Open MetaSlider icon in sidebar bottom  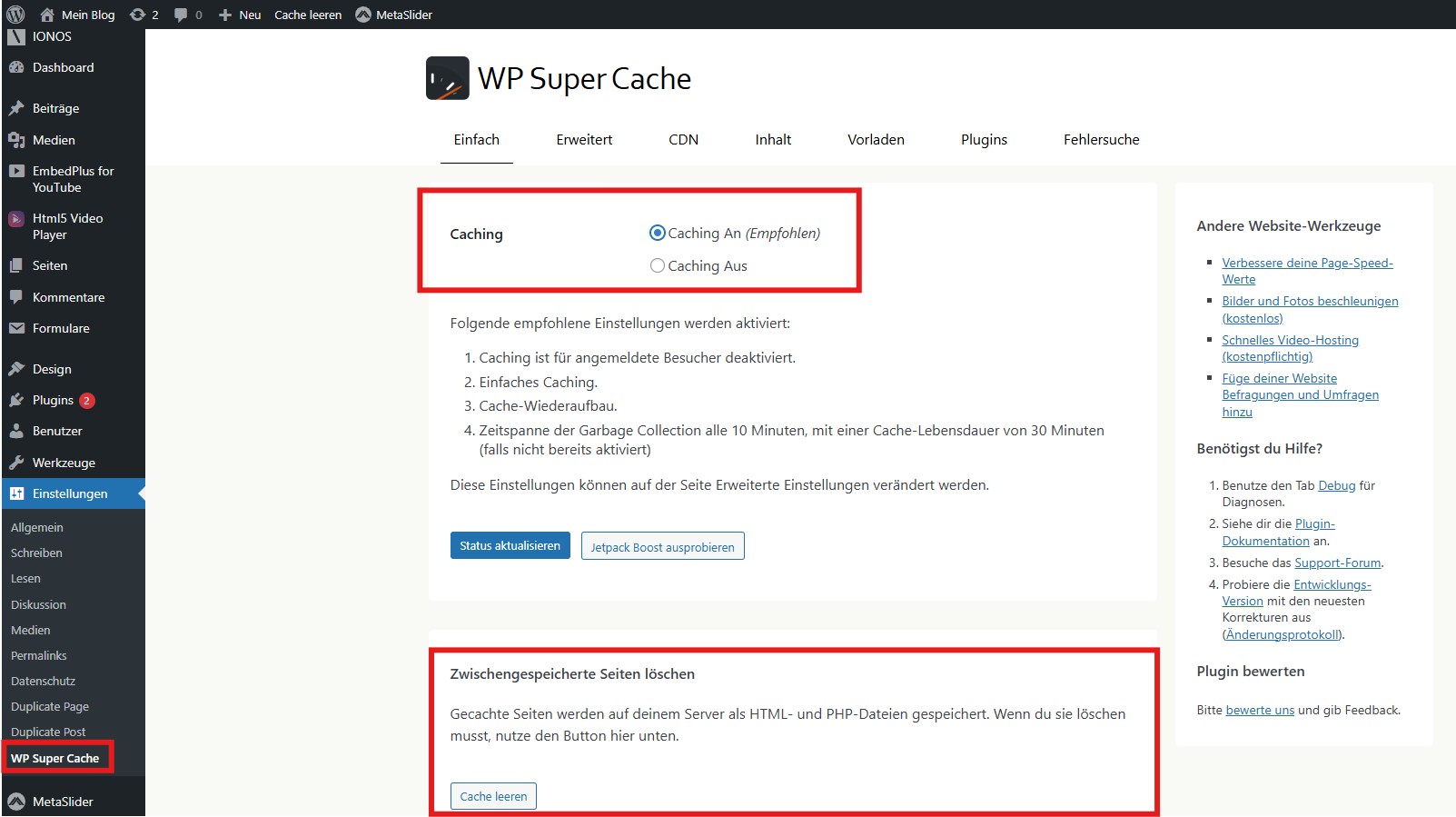16,802
